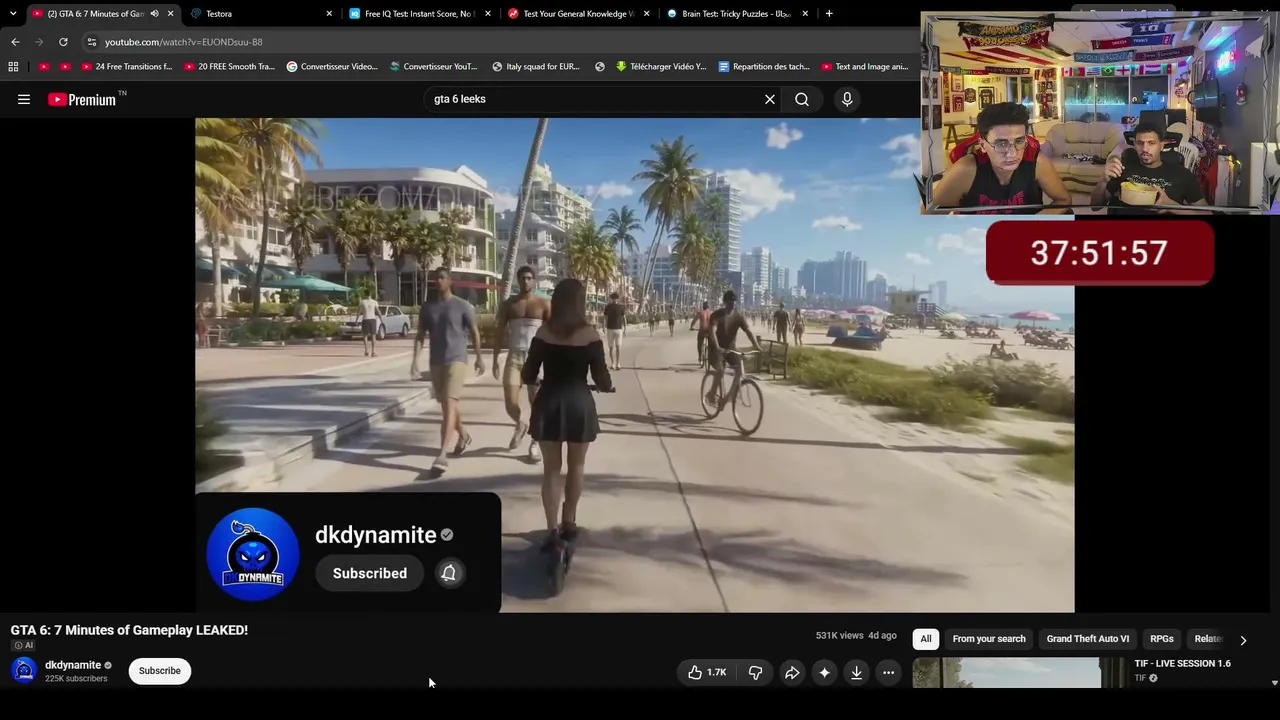Click the 37:51:57 red timer overlay

1100,253
